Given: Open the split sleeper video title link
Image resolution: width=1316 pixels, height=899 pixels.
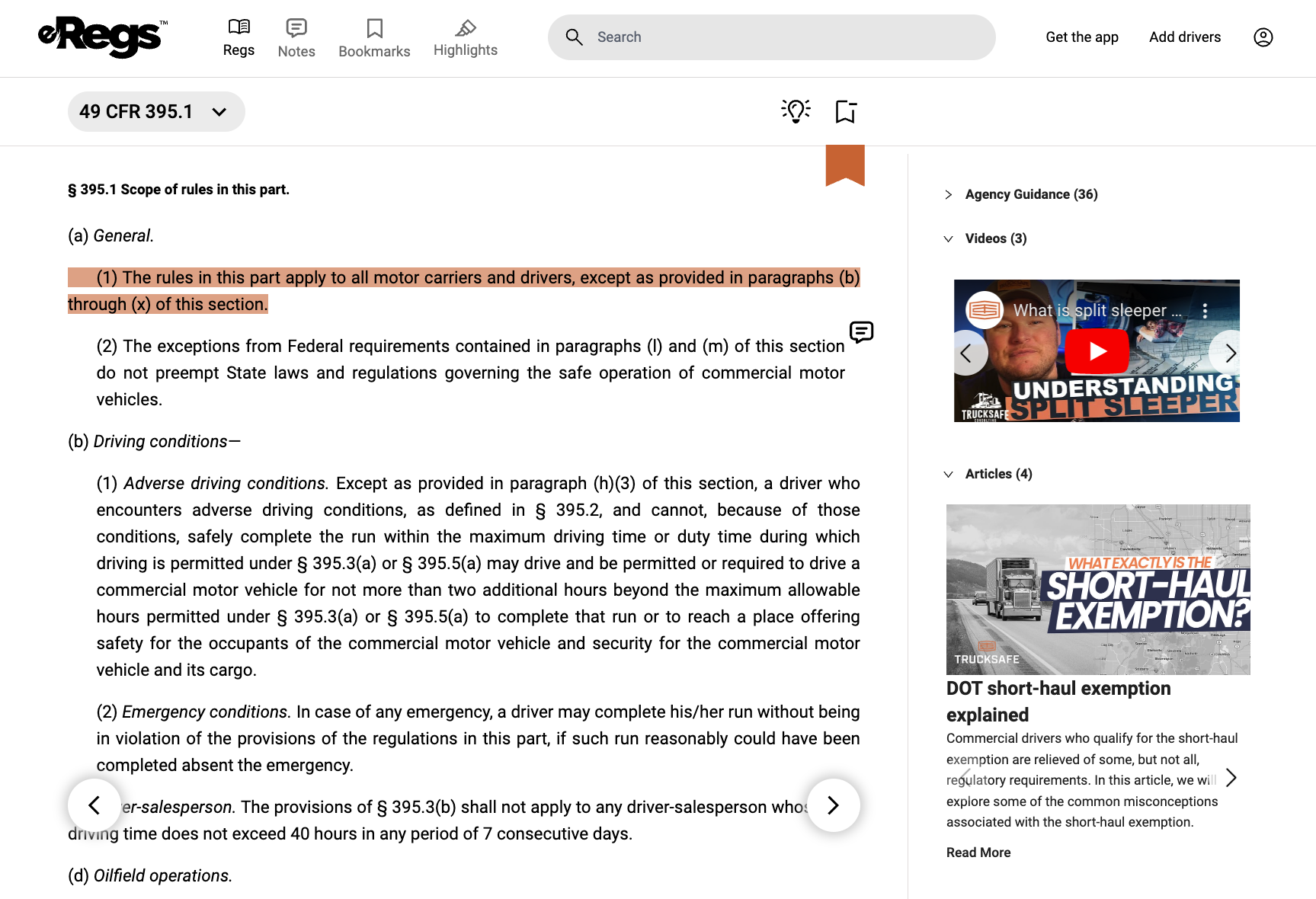Looking at the screenshot, I should coord(1097,311).
